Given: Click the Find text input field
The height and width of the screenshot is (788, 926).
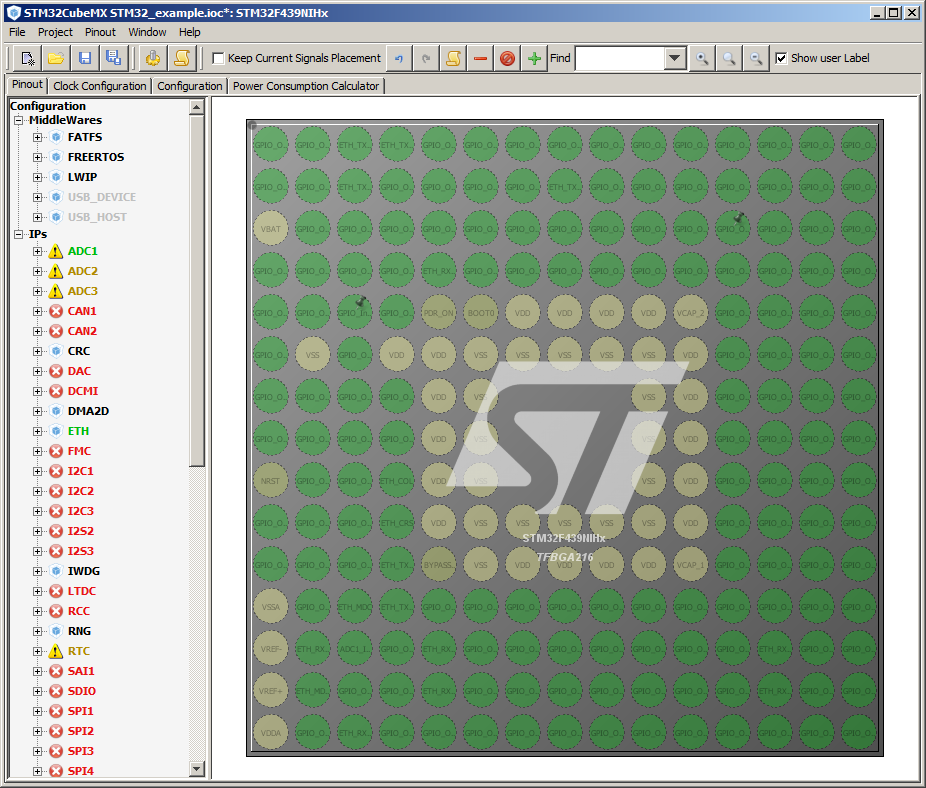Looking at the screenshot, I should click(620, 58).
